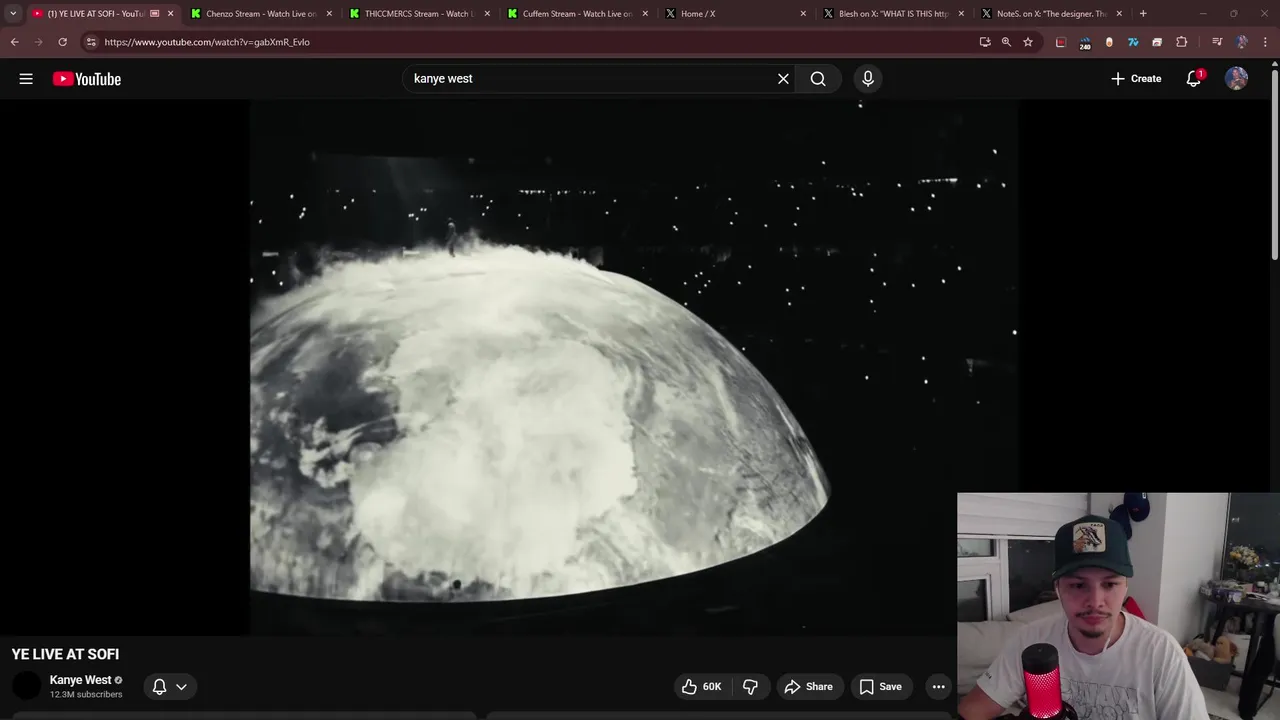Go to YouTube home via logo
1280x720 pixels.
(x=87, y=79)
